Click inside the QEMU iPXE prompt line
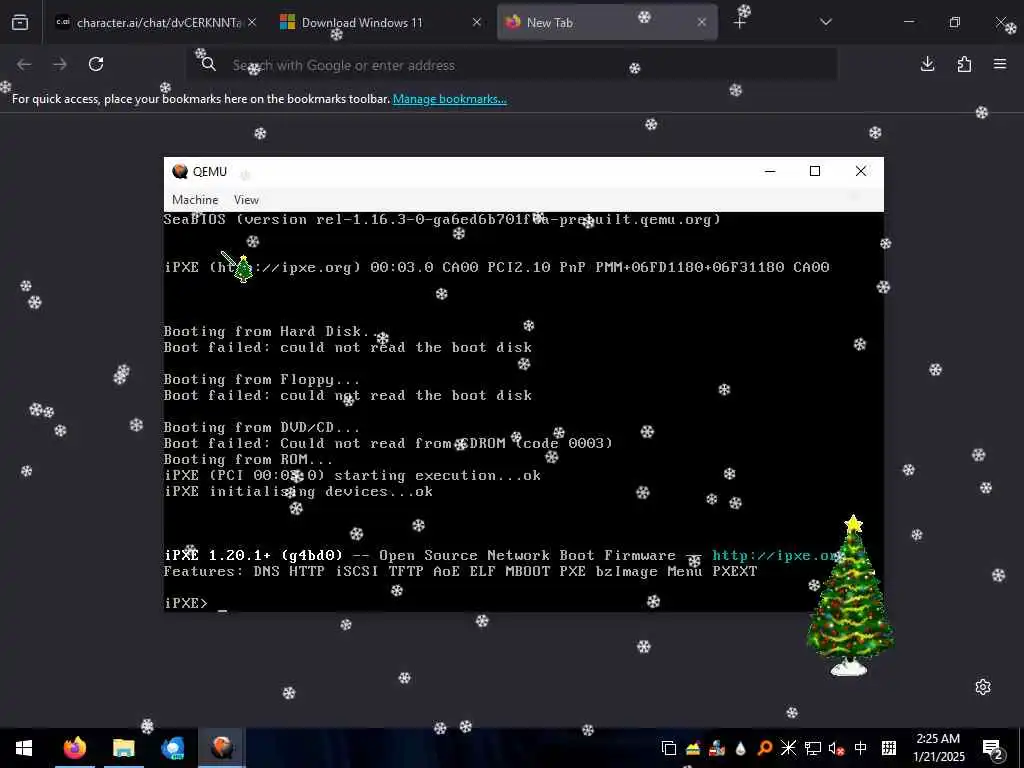1024x768 pixels. [x=195, y=603]
